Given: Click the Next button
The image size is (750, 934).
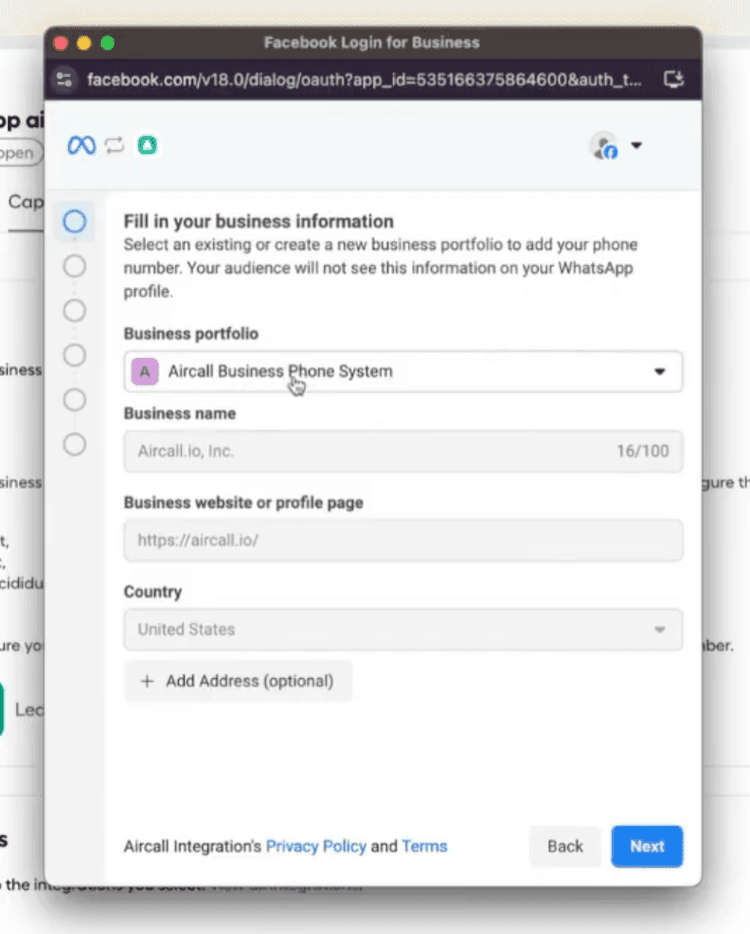Looking at the screenshot, I should coord(646,846).
